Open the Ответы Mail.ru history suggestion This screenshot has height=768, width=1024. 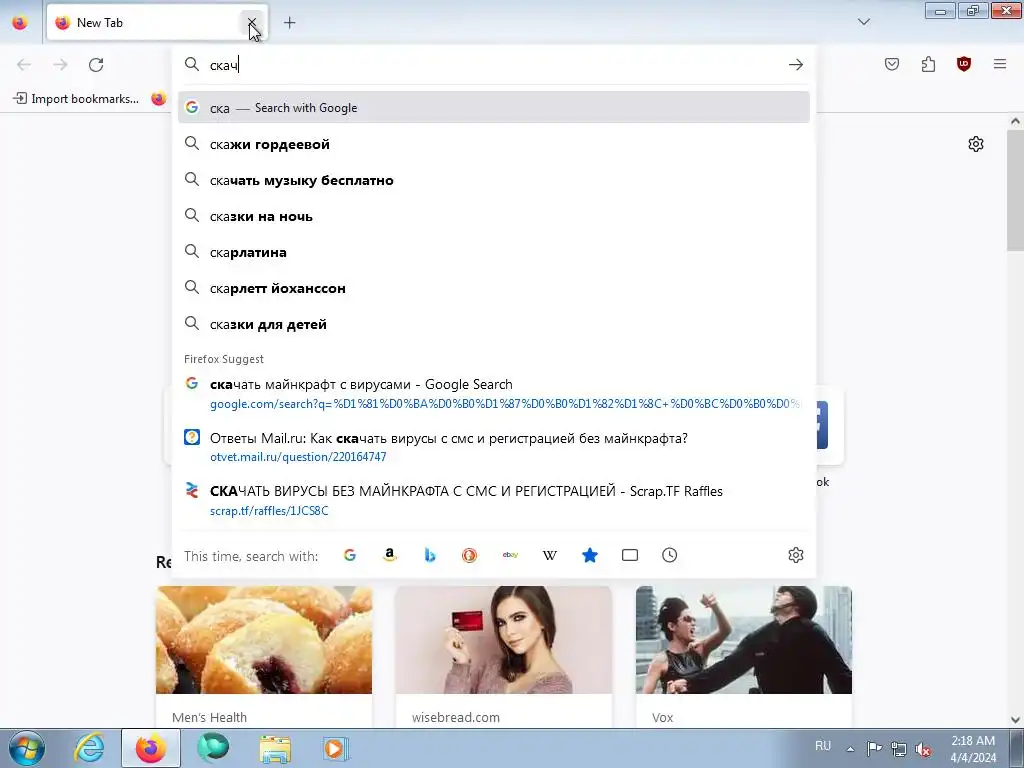pyautogui.click(x=494, y=447)
